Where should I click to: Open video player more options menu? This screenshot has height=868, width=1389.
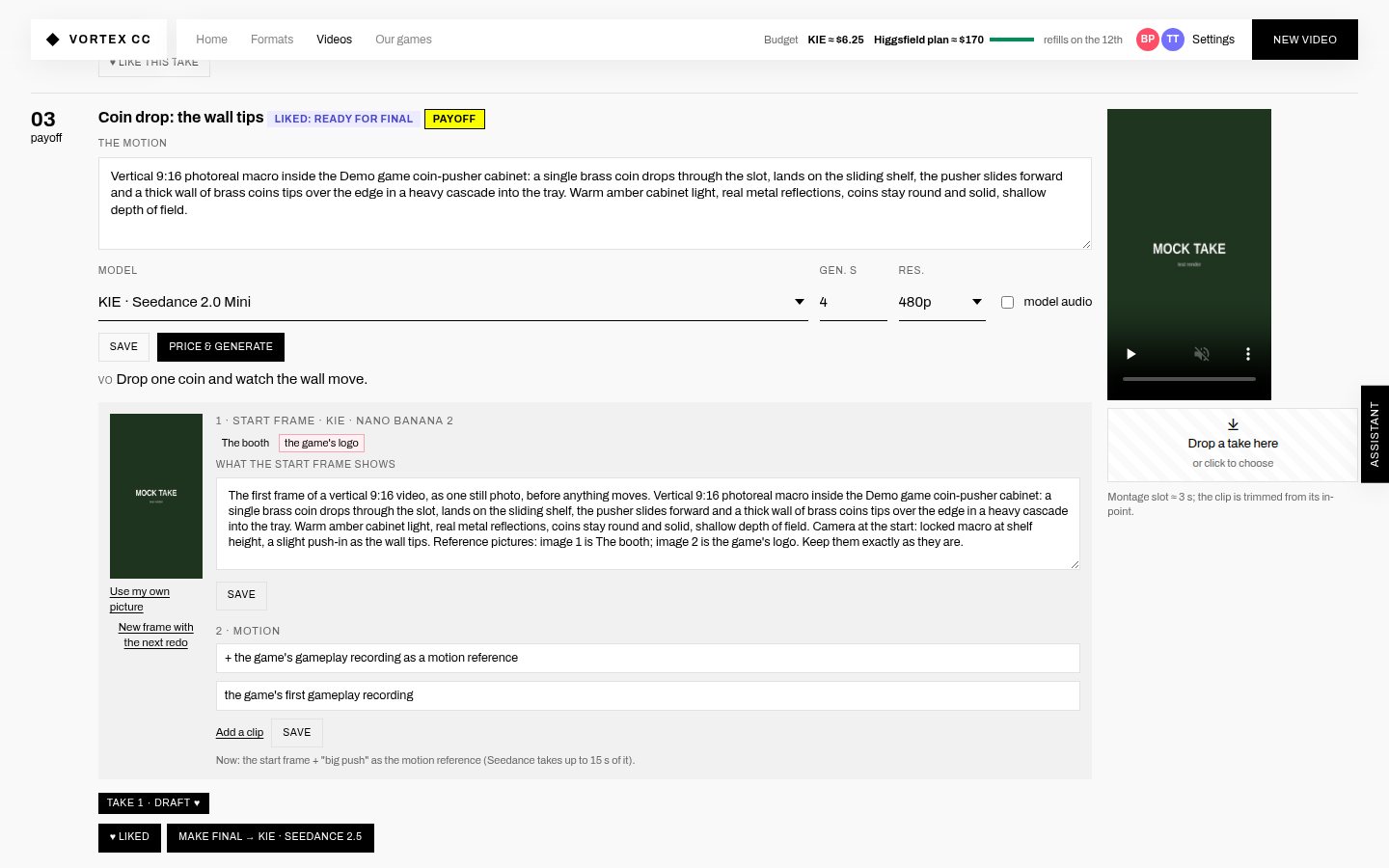[1247, 354]
